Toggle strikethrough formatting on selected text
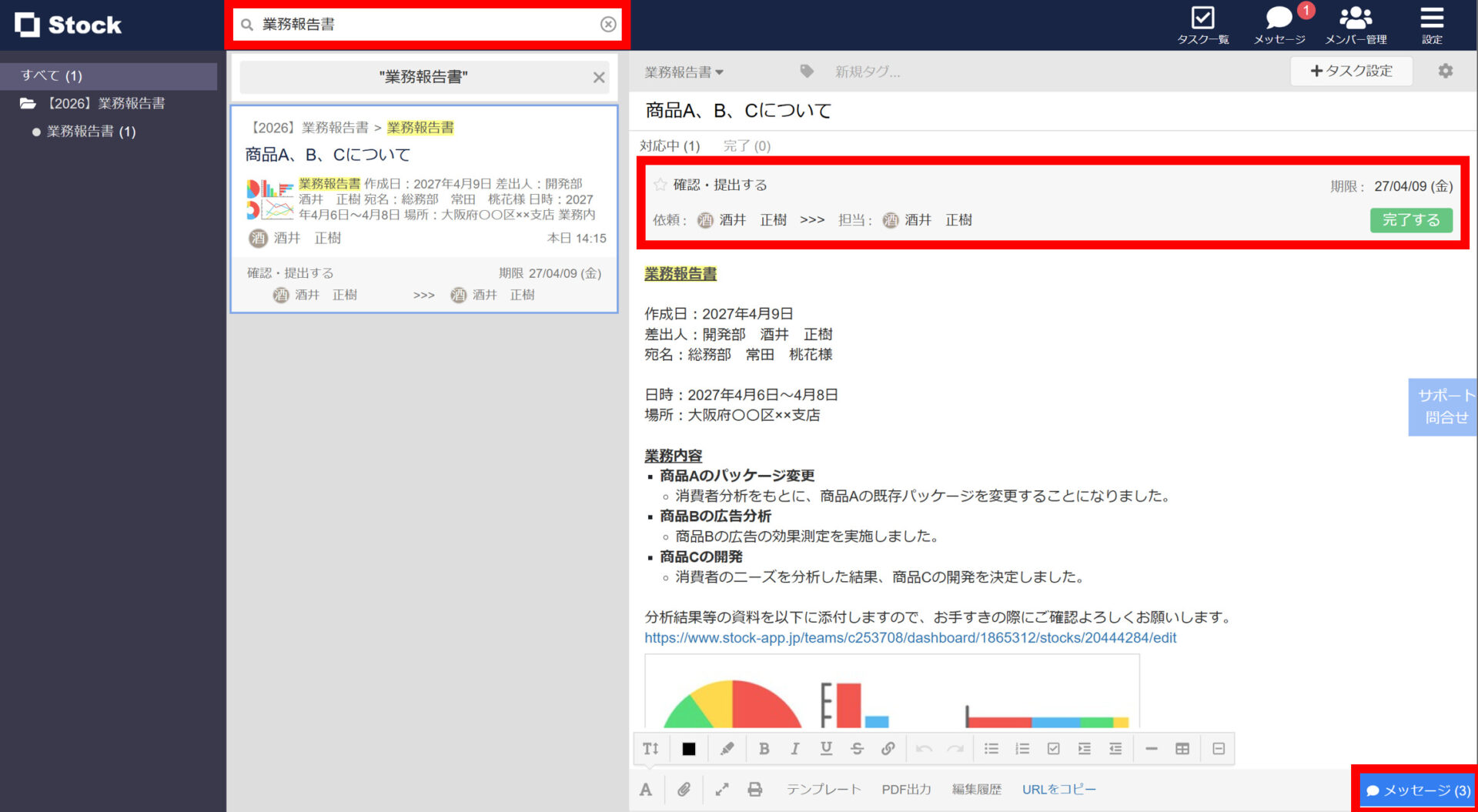The image size is (1478, 812). [x=857, y=748]
